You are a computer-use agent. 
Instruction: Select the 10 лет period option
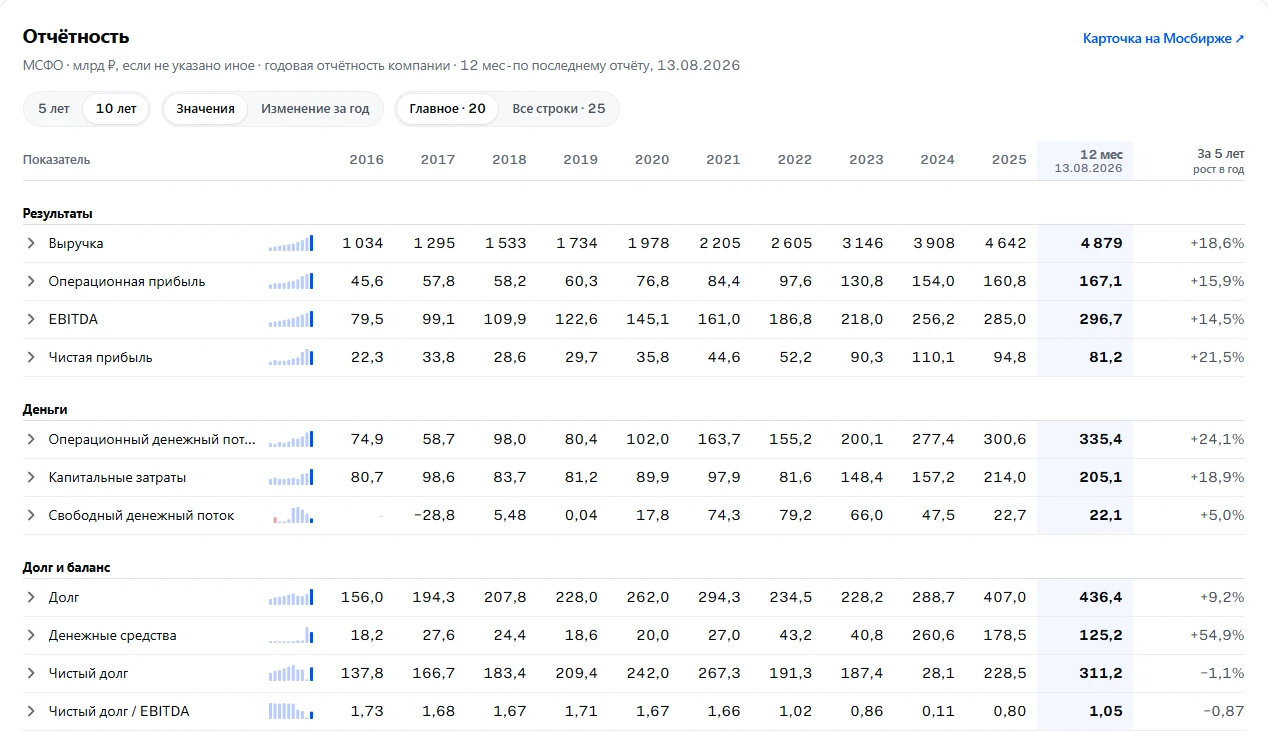pyautogui.click(x=116, y=109)
